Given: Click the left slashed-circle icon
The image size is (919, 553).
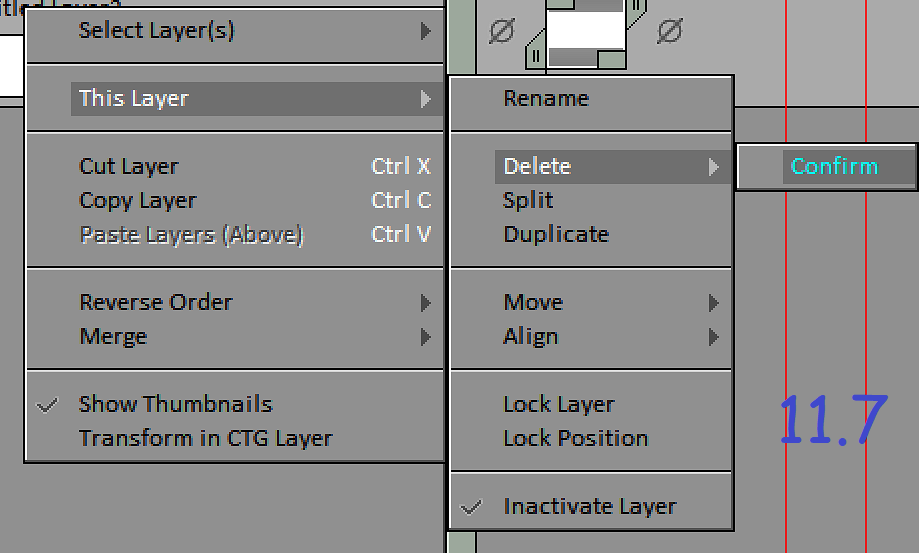Looking at the screenshot, I should (x=502, y=30).
